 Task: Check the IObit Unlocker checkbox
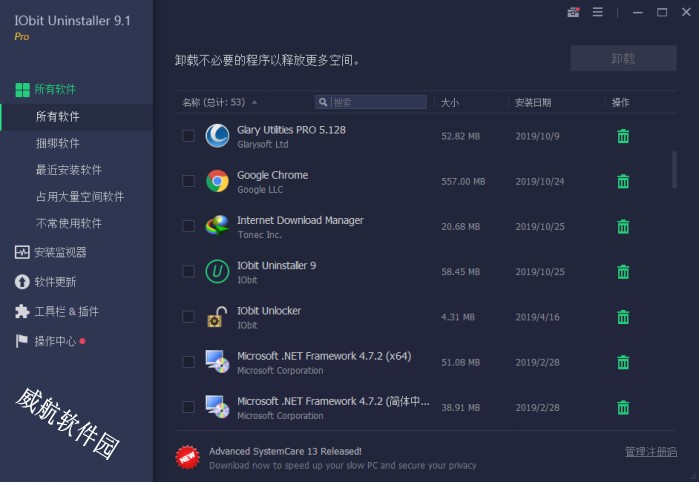pos(188,317)
